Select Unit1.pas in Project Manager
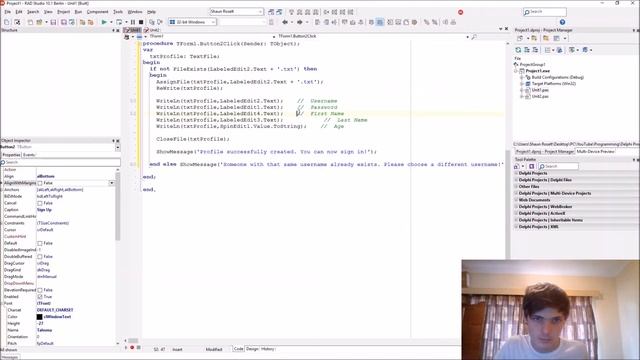Screen dimensions: 640x360 point(540,90)
